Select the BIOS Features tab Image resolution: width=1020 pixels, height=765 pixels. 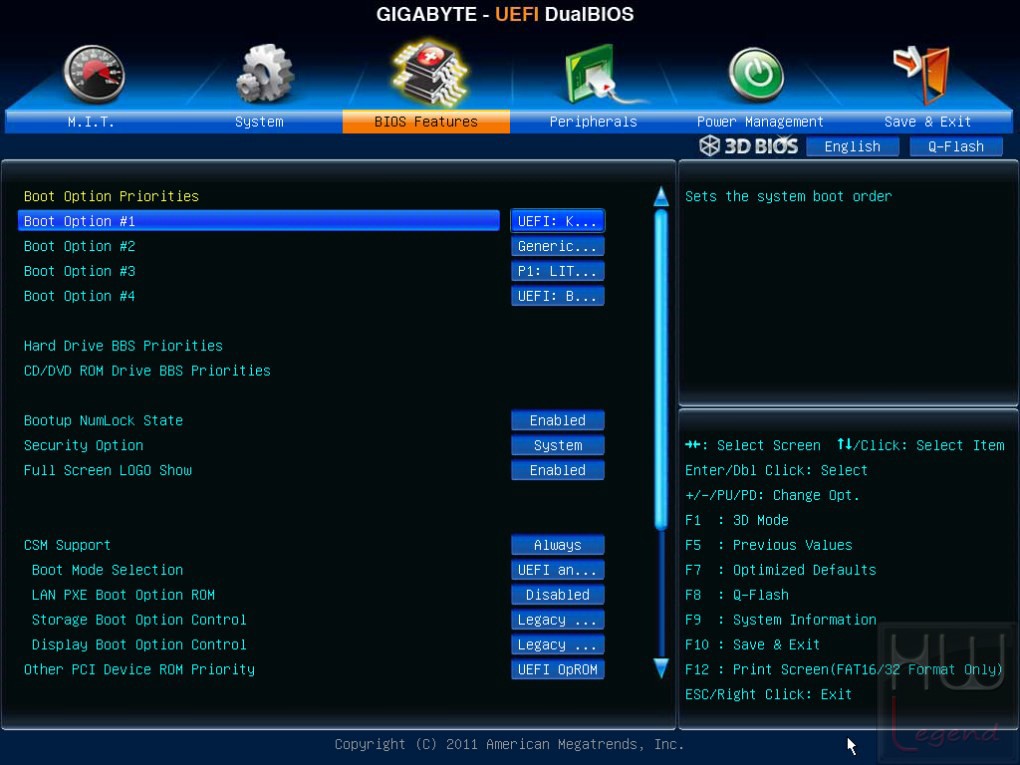pyautogui.click(x=426, y=122)
